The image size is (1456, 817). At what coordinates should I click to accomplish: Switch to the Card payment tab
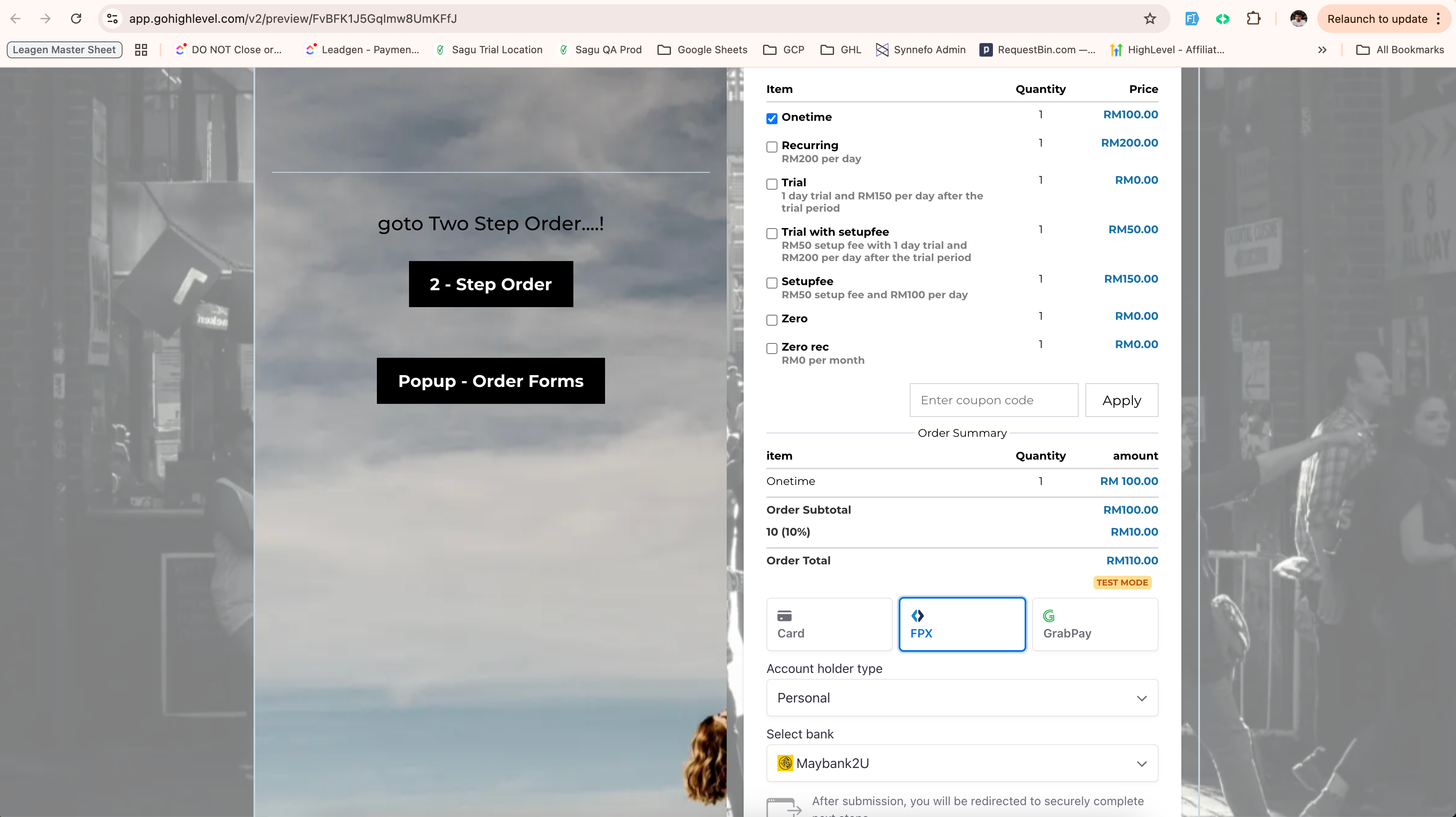click(x=829, y=624)
